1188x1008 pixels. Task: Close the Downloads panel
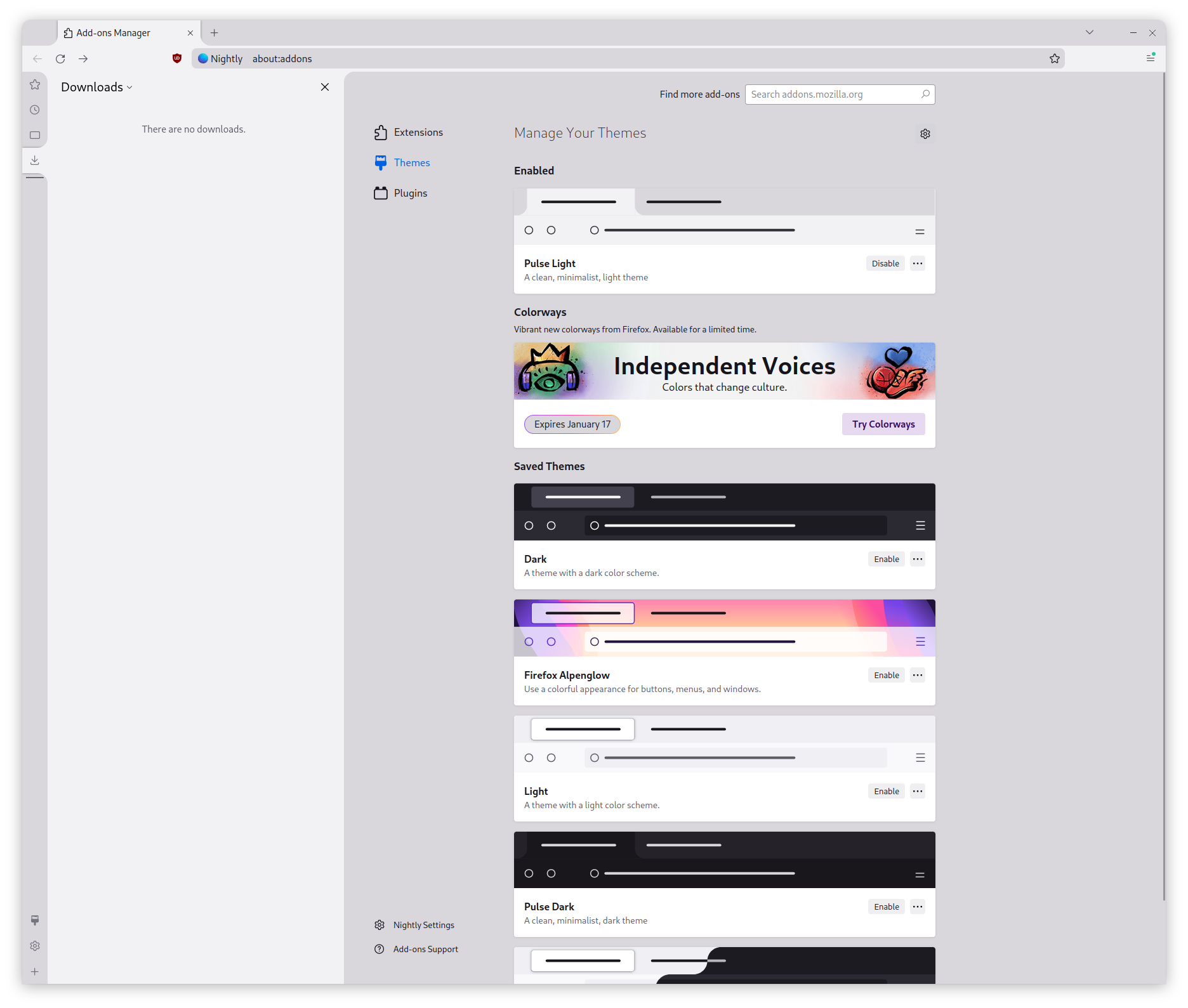(325, 87)
